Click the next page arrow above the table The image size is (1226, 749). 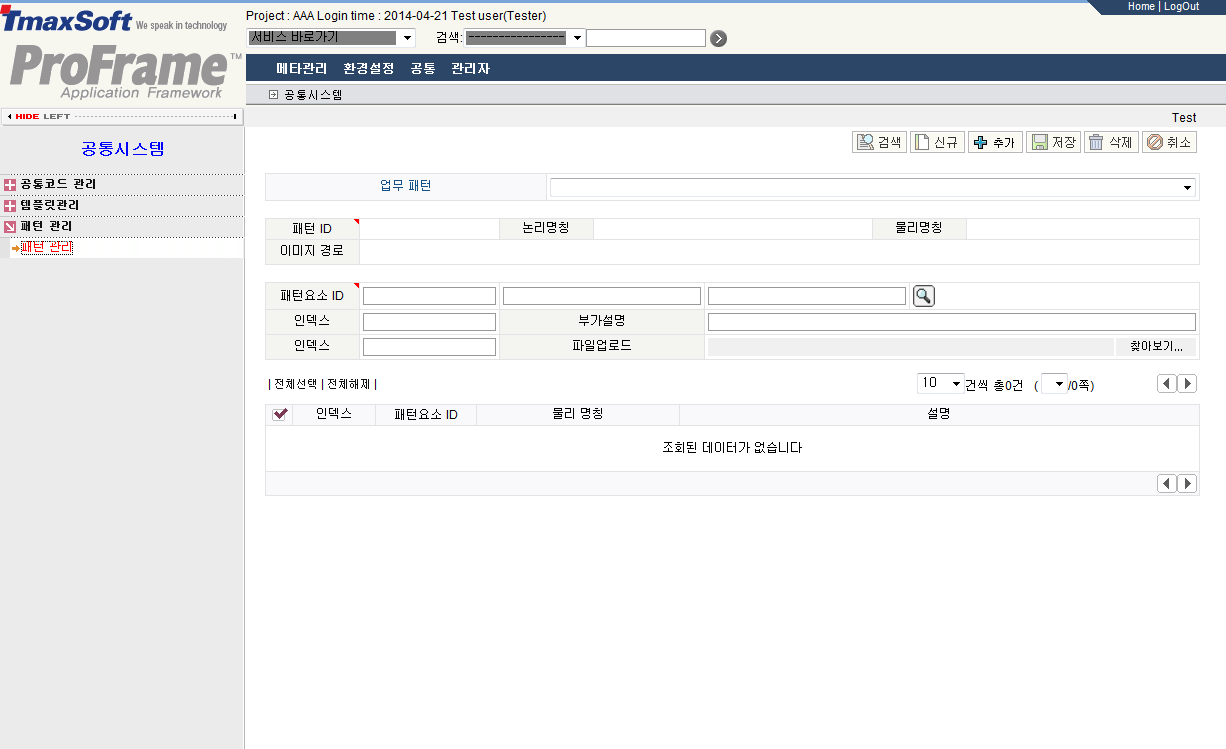pyautogui.click(x=1187, y=382)
